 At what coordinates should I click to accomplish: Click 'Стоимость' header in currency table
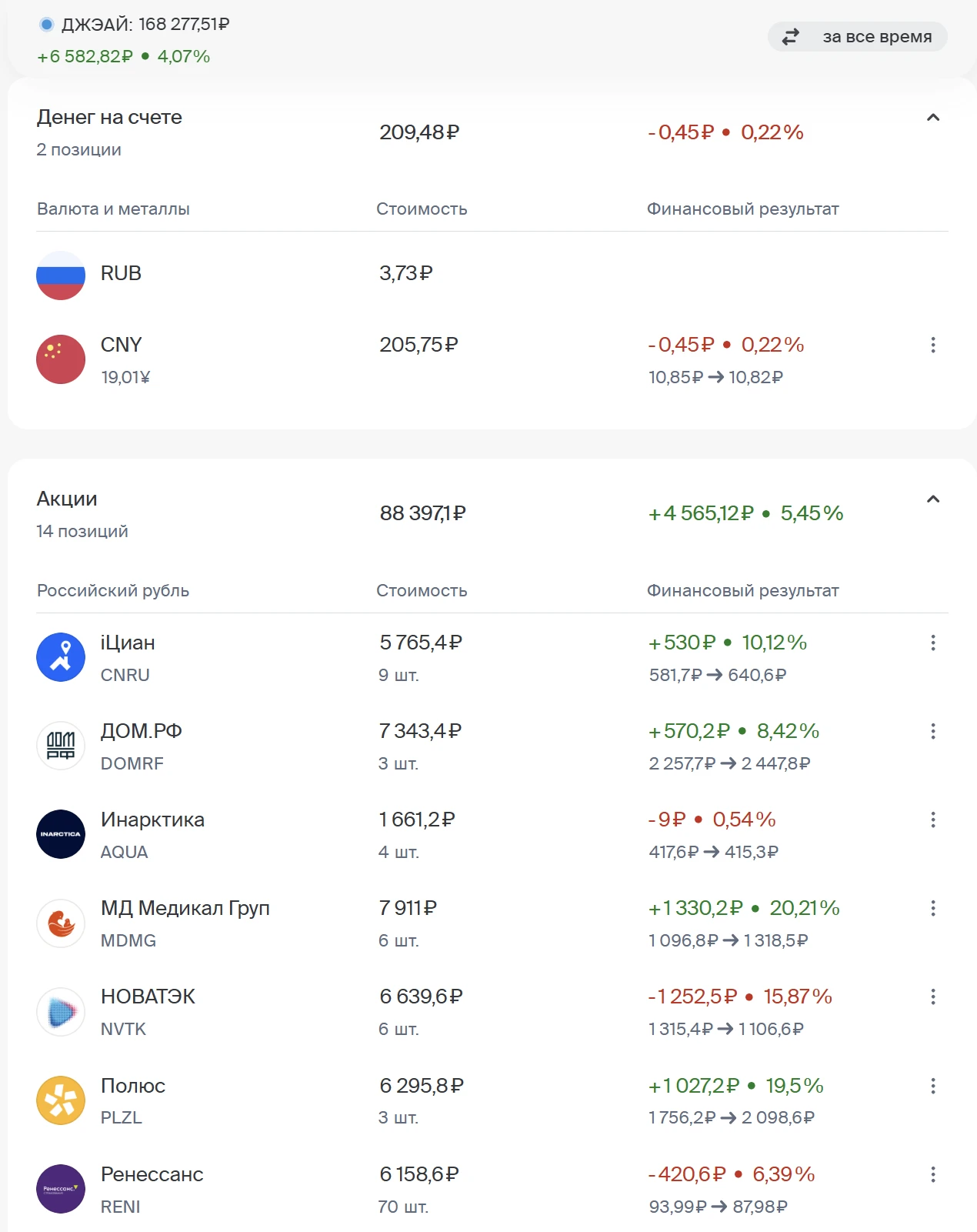pyautogui.click(x=422, y=209)
